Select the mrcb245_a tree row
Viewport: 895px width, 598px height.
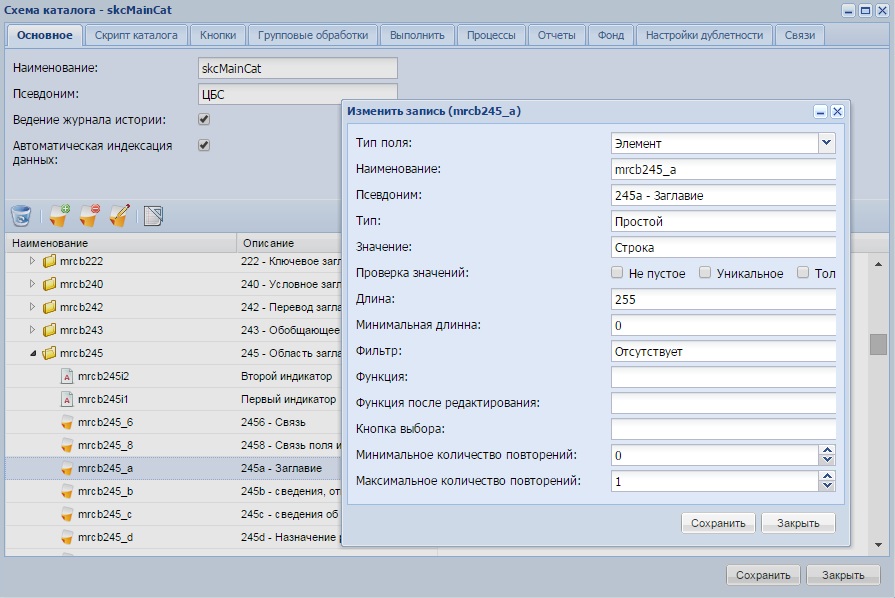click(174, 468)
